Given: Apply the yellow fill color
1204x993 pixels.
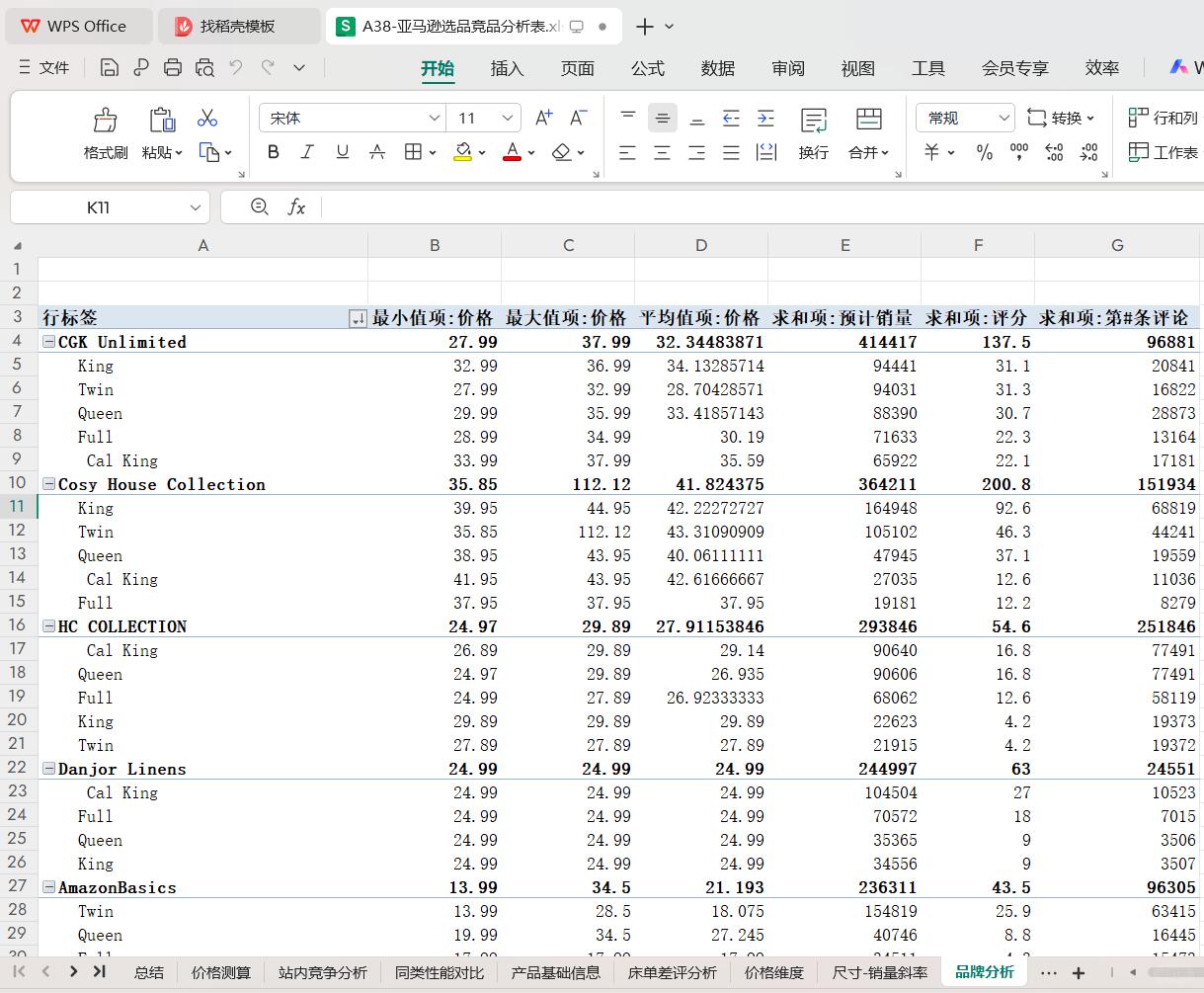Looking at the screenshot, I should [462, 152].
